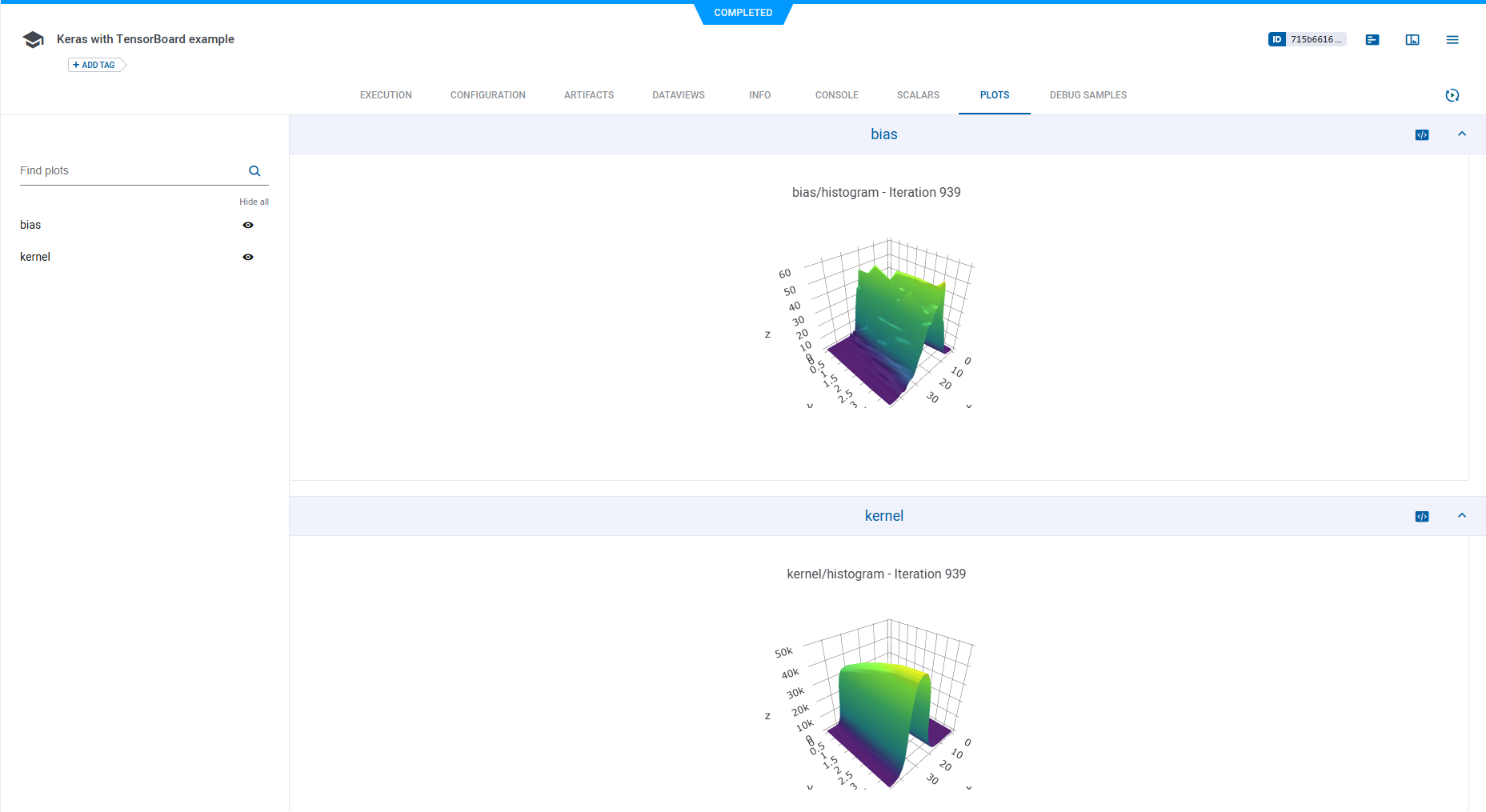Open embed code for the bias plot
Image resolution: width=1486 pixels, height=812 pixels.
[x=1421, y=134]
